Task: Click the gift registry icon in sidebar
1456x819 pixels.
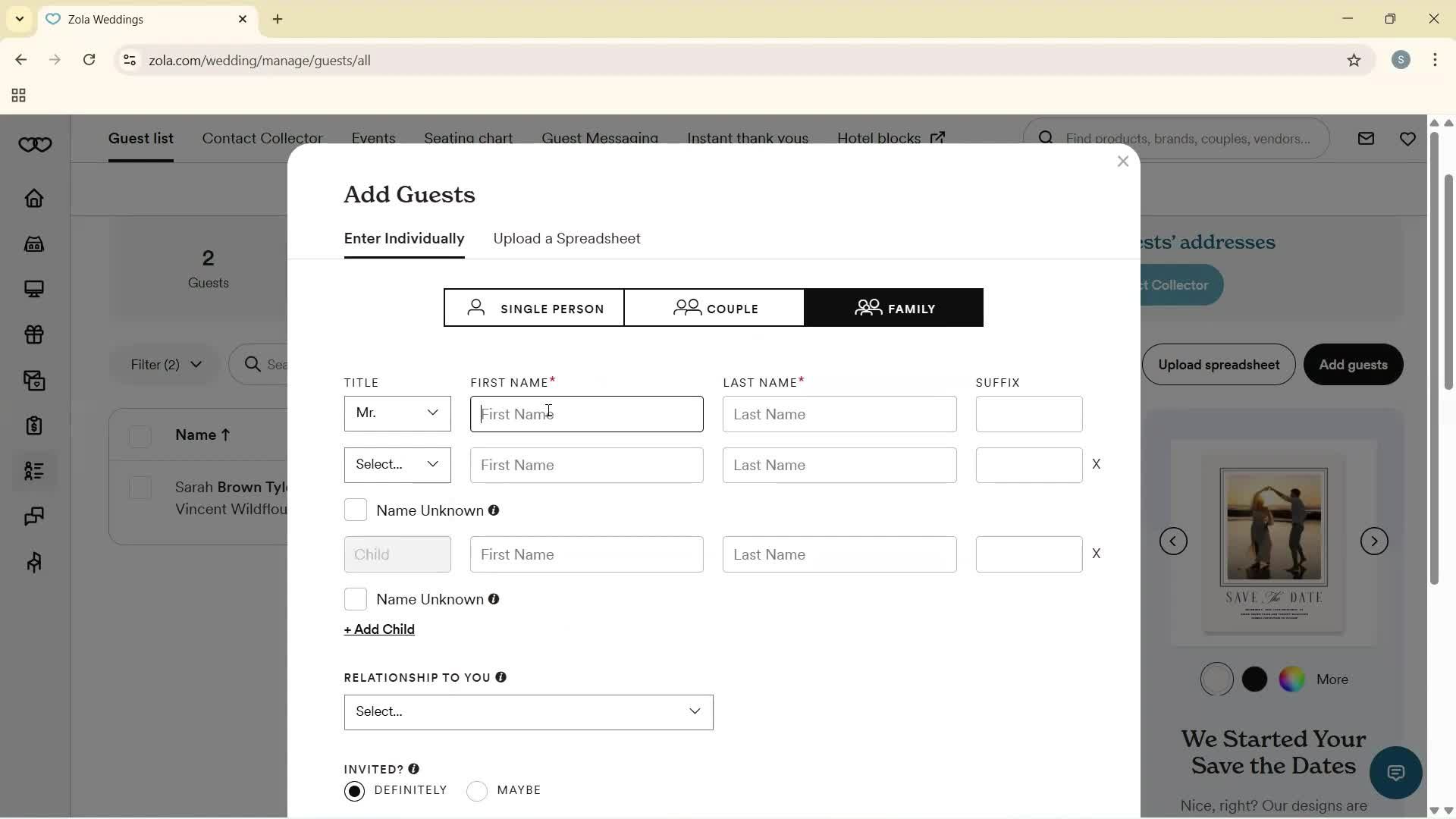Action: coord(34,334)
